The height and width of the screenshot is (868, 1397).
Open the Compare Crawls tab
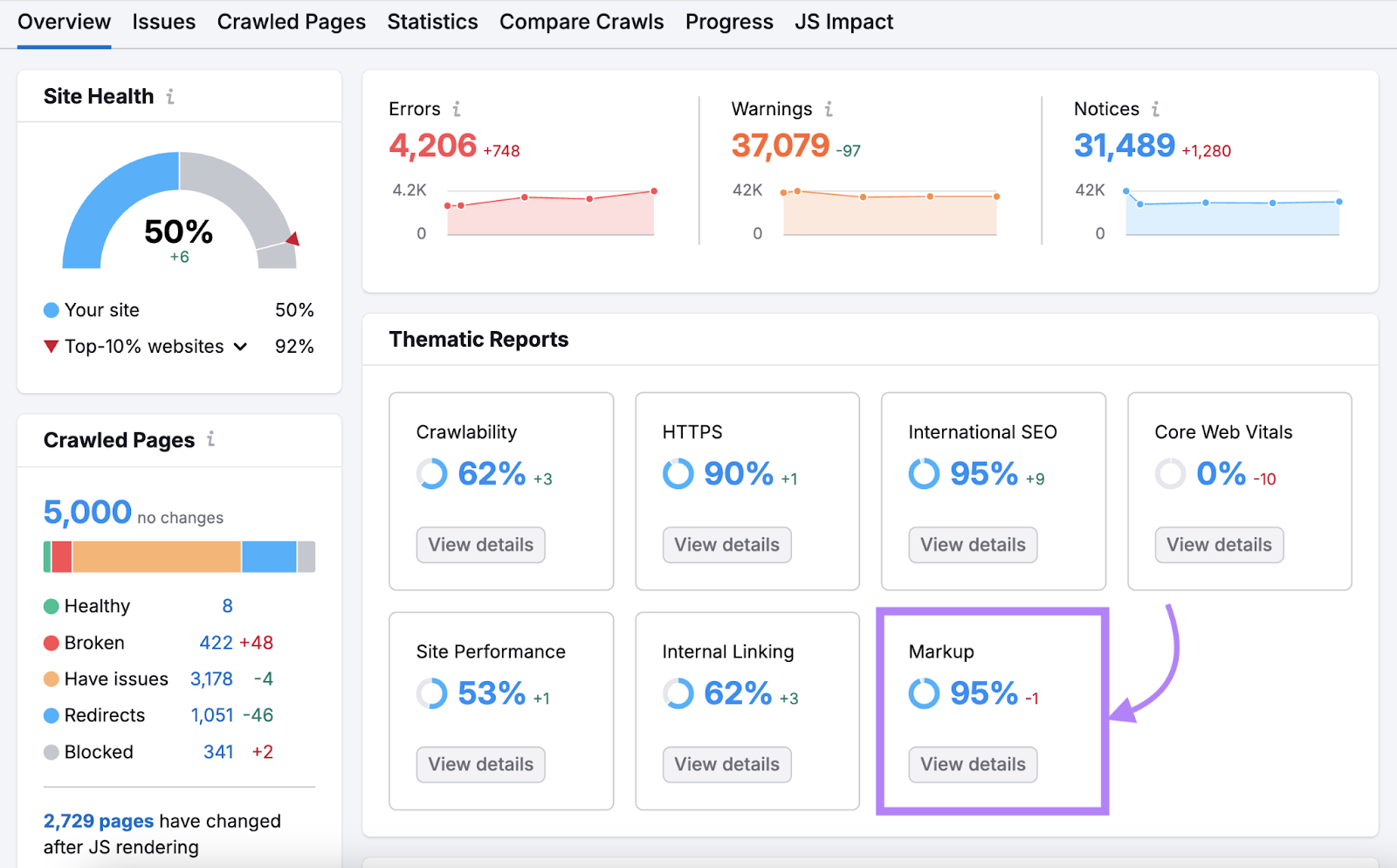581,22
